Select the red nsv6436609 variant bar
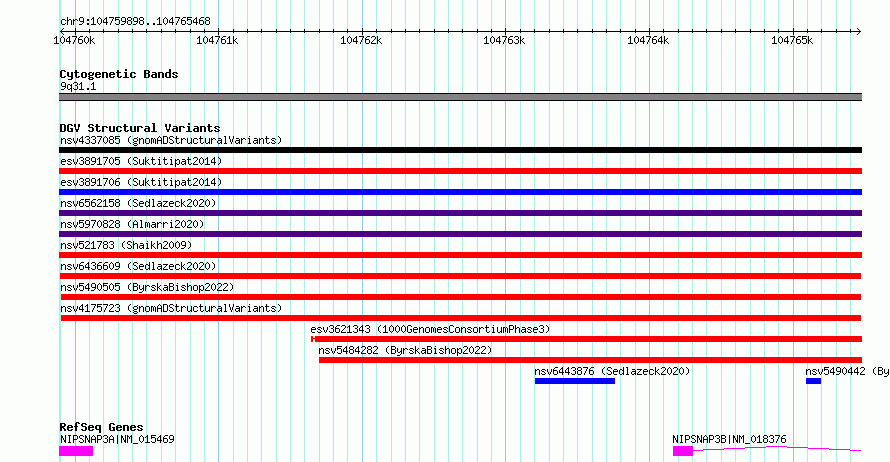Screen dimensions: 890x462 pyautogui.click(x=461, y=276)
